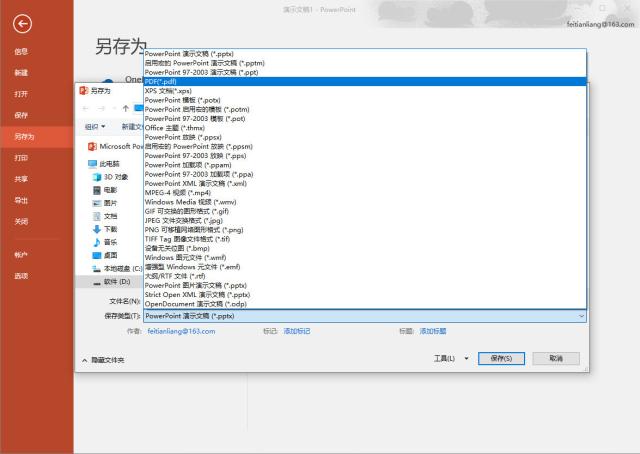640x454 pixels.
Task: Select PNG 可移植网络图形格式 (*.png)
Action: (365, 230)
